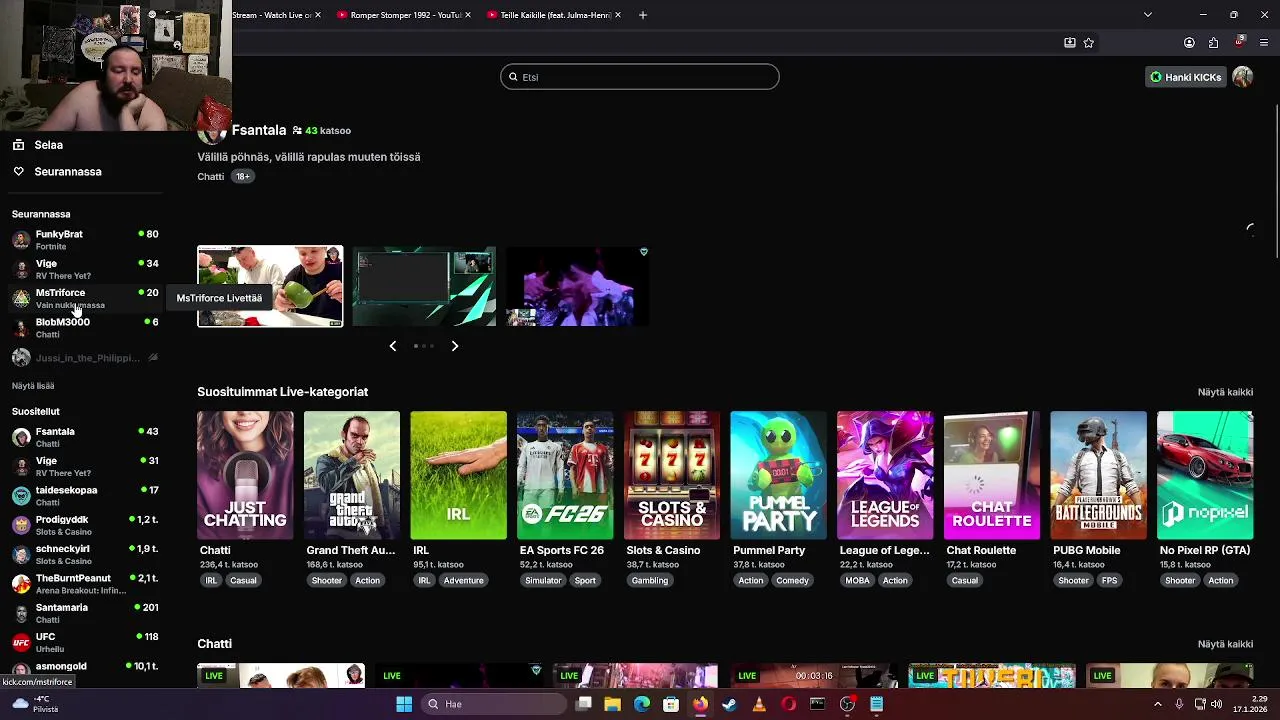Viewport: 1280px width, 720px height.
Task: Open Microsoft Edge from taskbar
Action: click(x=642, y=704)
